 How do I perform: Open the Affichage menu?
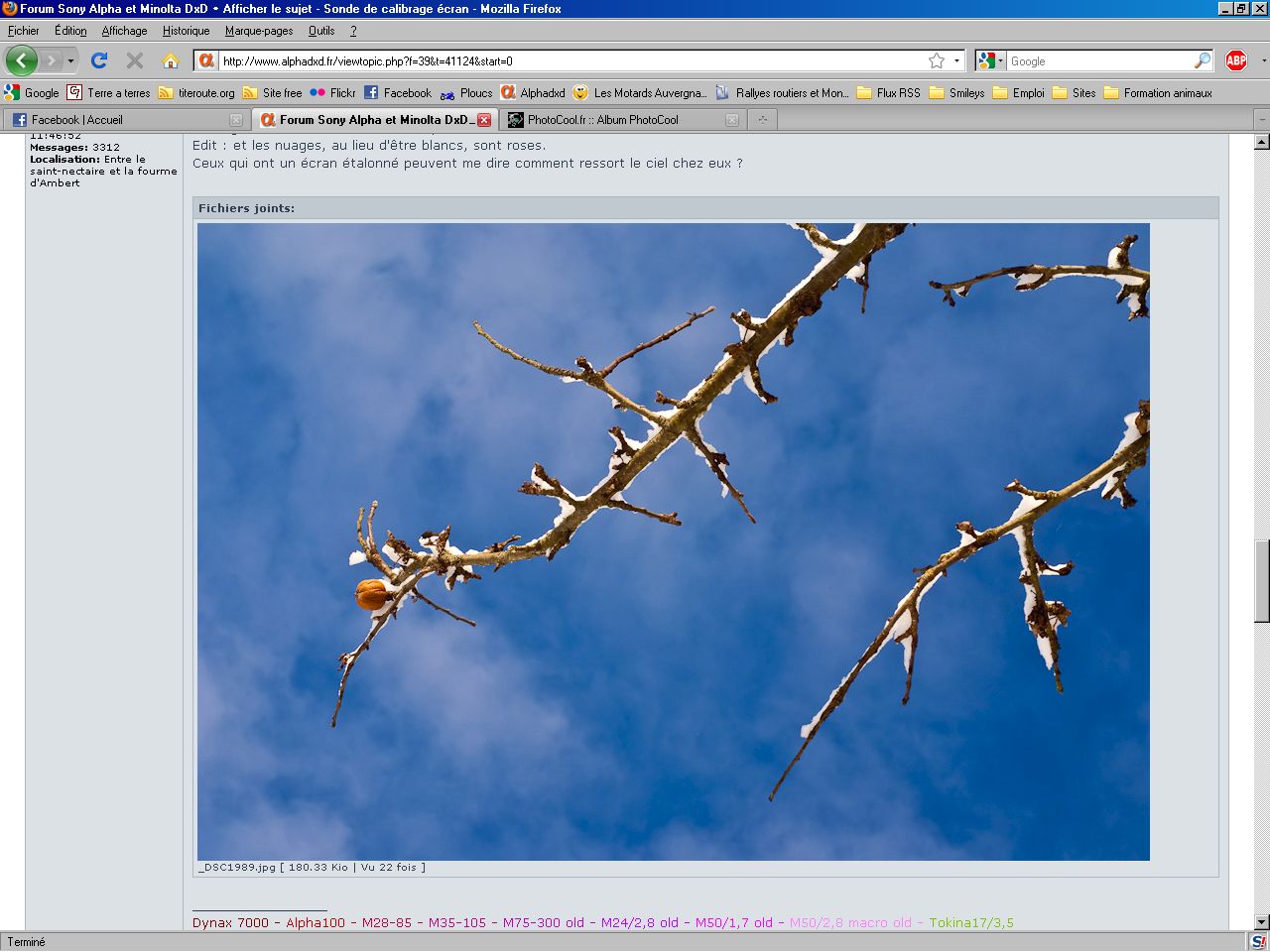[x=124, y=31]
